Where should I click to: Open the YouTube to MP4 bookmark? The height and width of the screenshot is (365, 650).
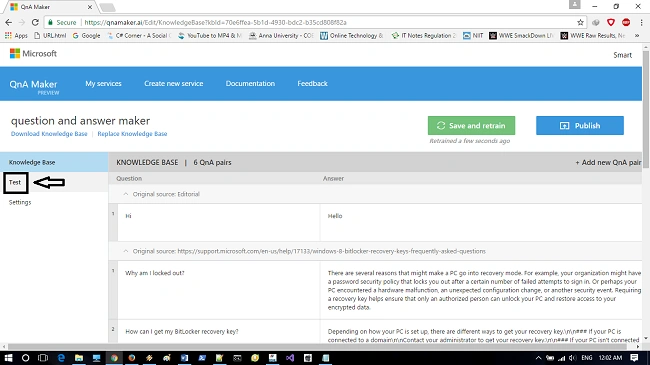click(210, 36)
